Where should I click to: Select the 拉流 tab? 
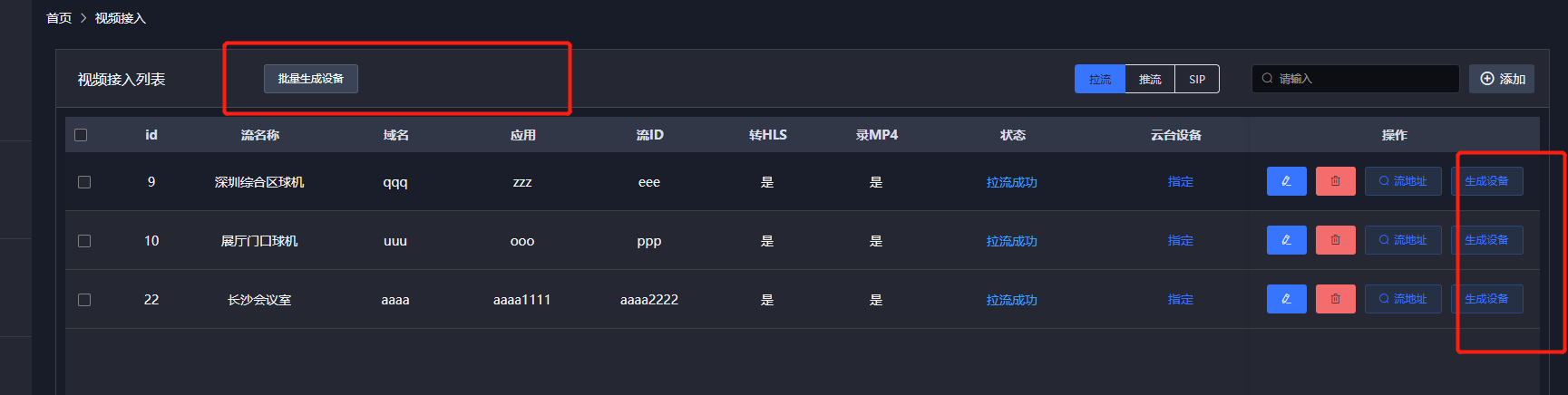click(x=1100, y=79)
